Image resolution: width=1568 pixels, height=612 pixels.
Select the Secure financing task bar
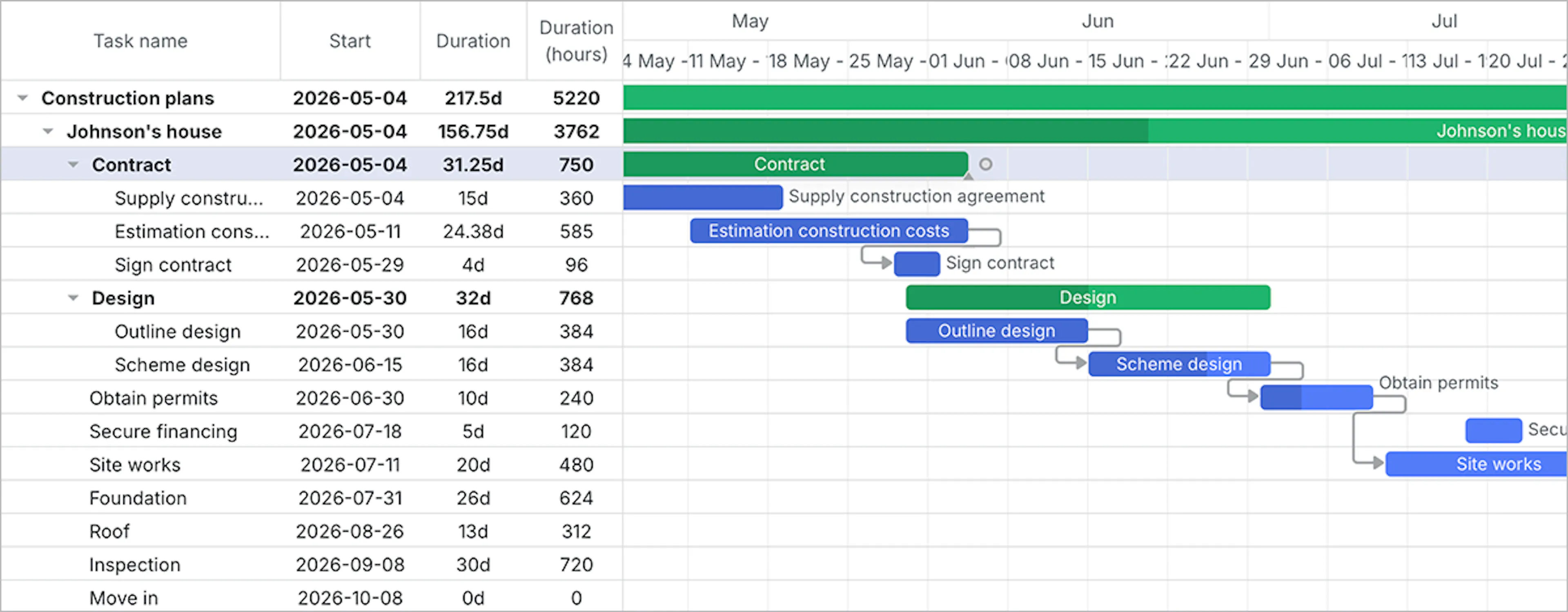click(x=1494, y=431)
